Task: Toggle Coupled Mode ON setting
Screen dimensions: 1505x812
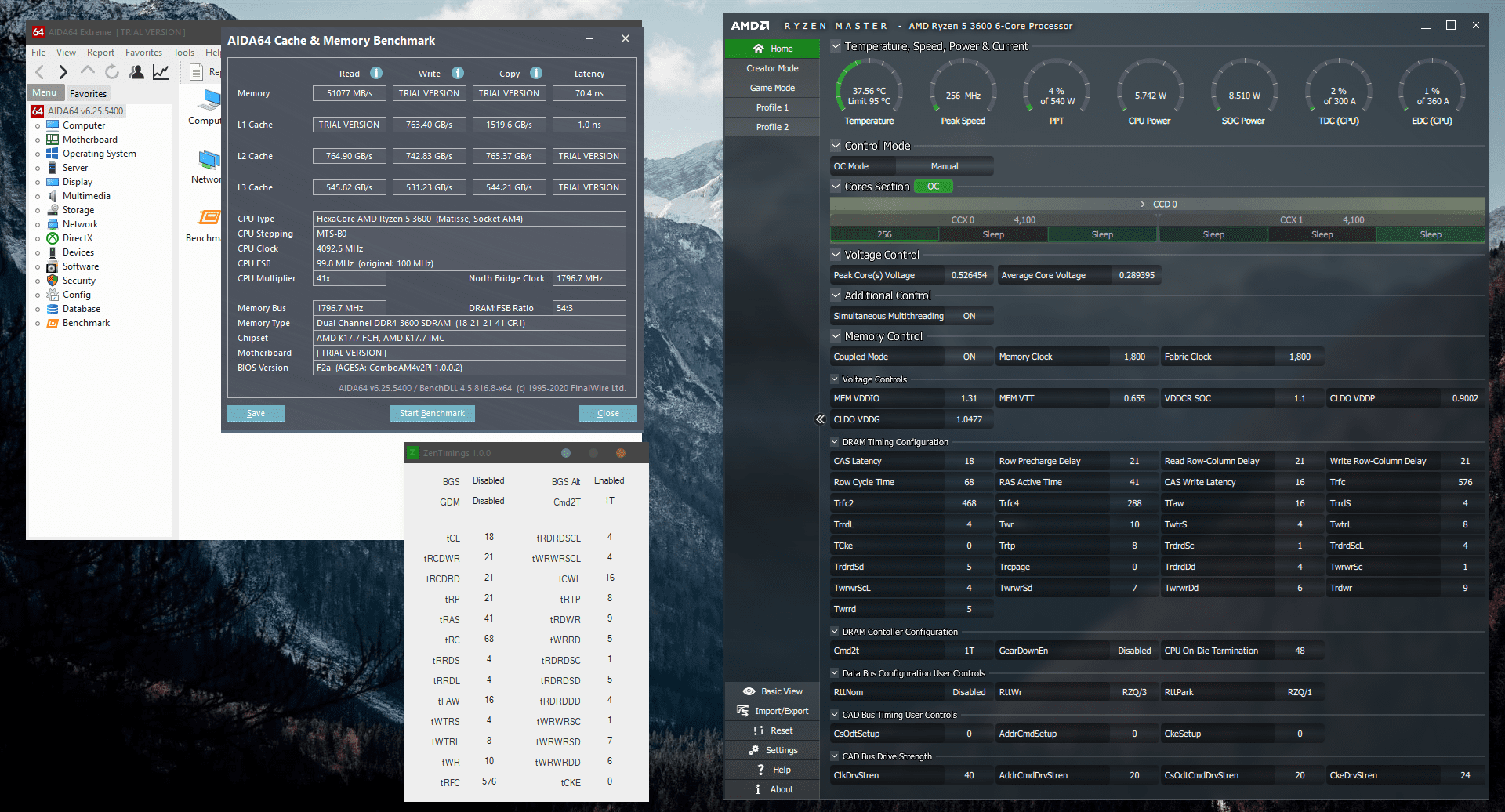Action: point(969,357)
